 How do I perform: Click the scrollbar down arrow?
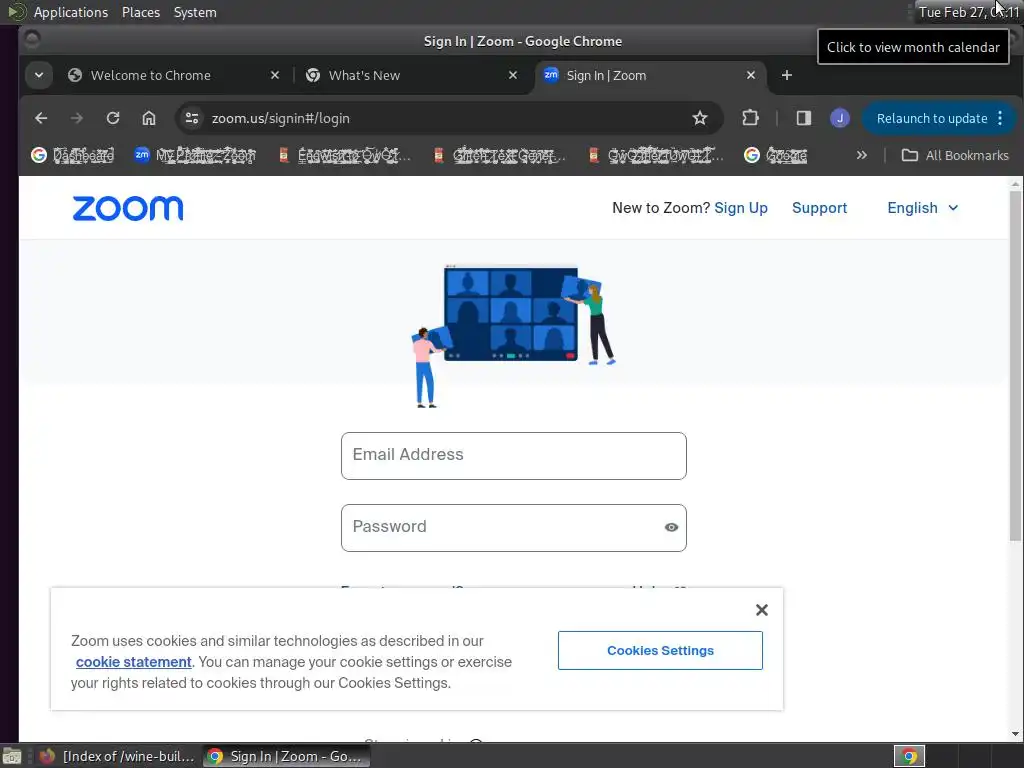coord(1015,734)
